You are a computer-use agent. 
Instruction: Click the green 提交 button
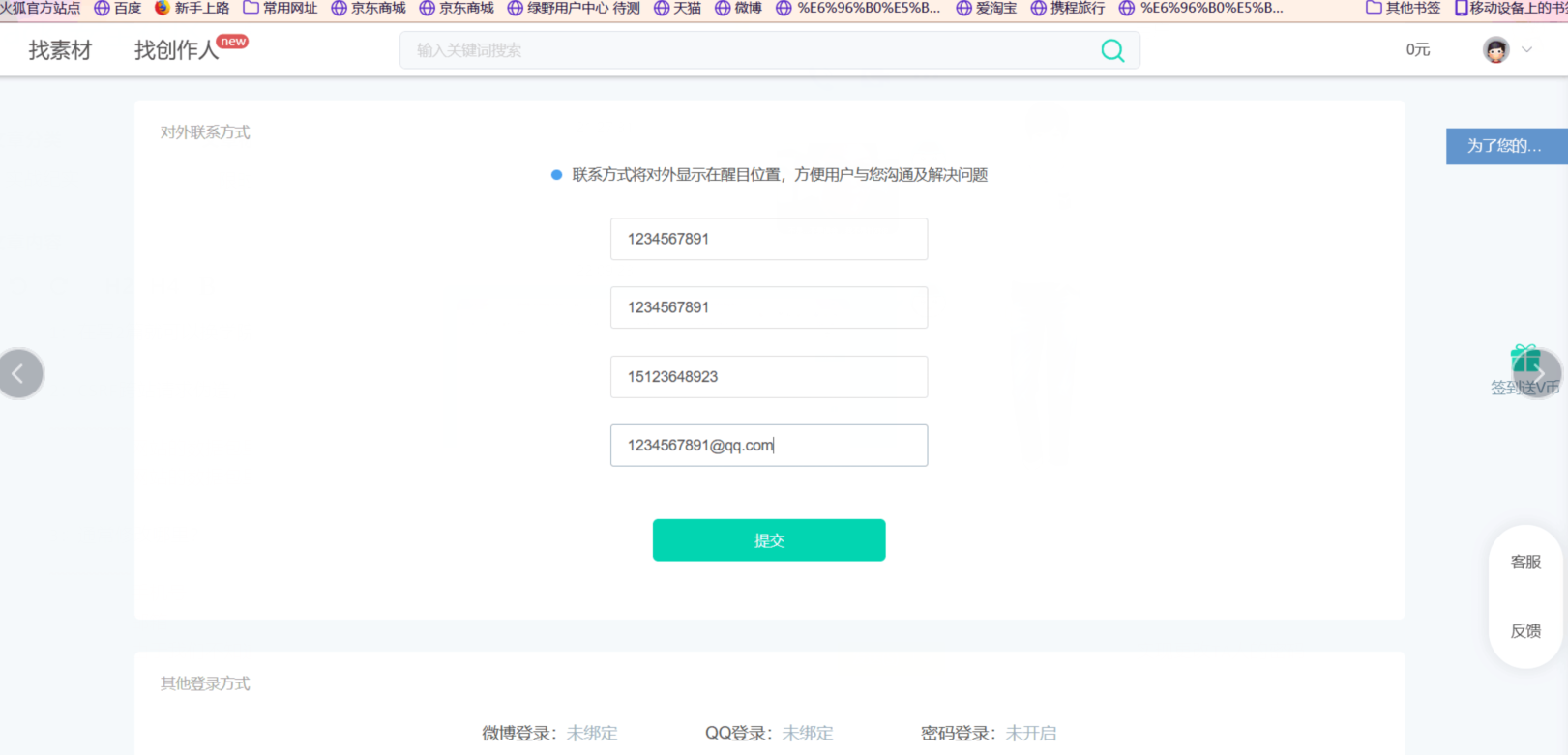(769, 540)
